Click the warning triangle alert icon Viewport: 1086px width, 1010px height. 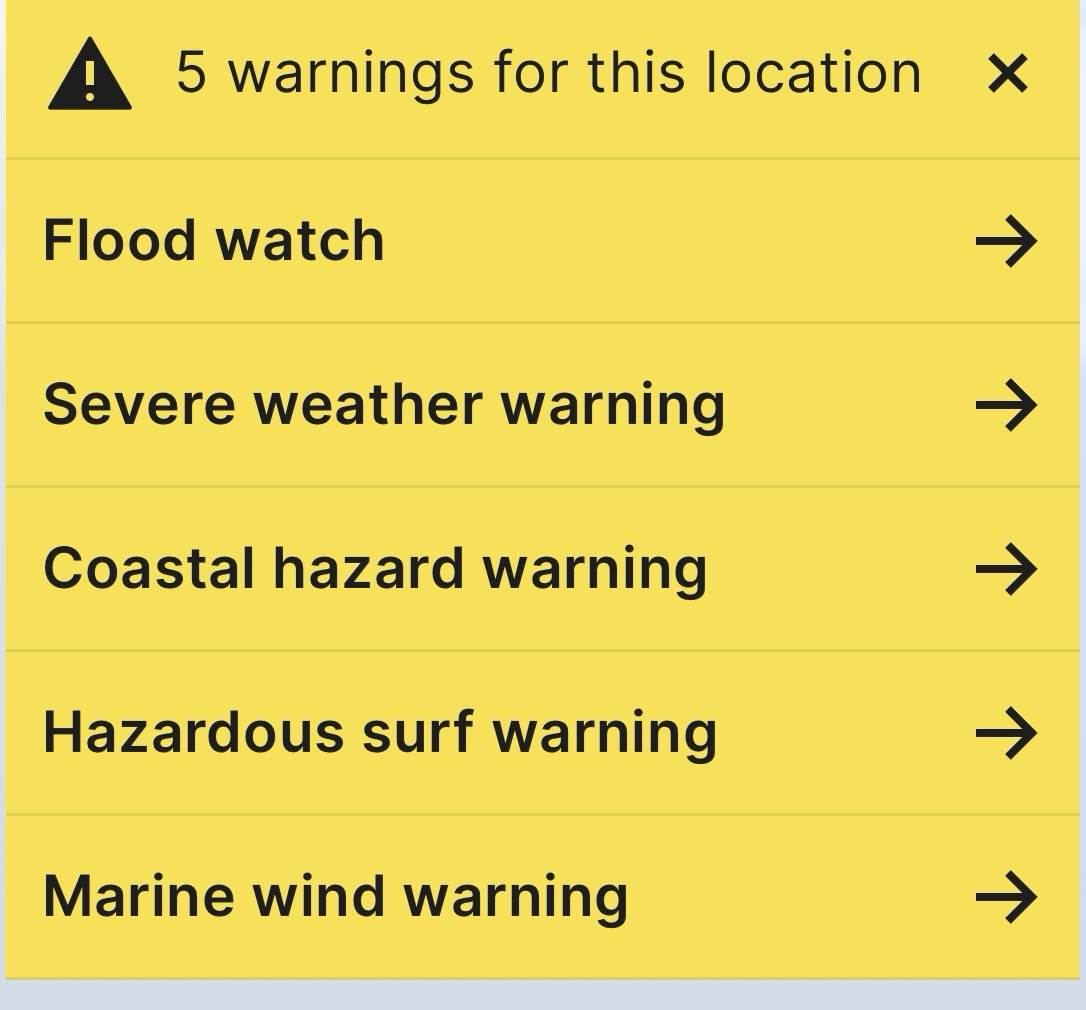click(89, 73)
